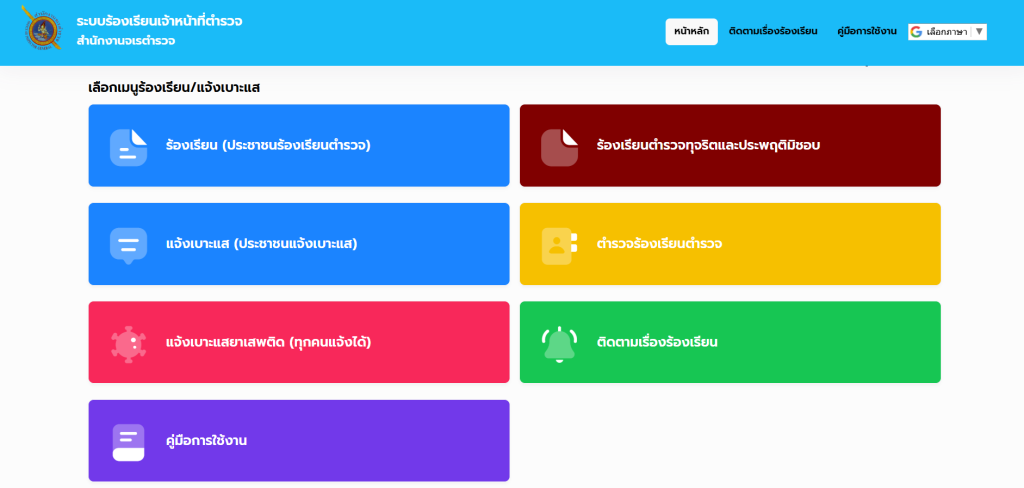Click the Royal Thai Police emblem logo
The image size is (1024, 488).
coord(42,30)
